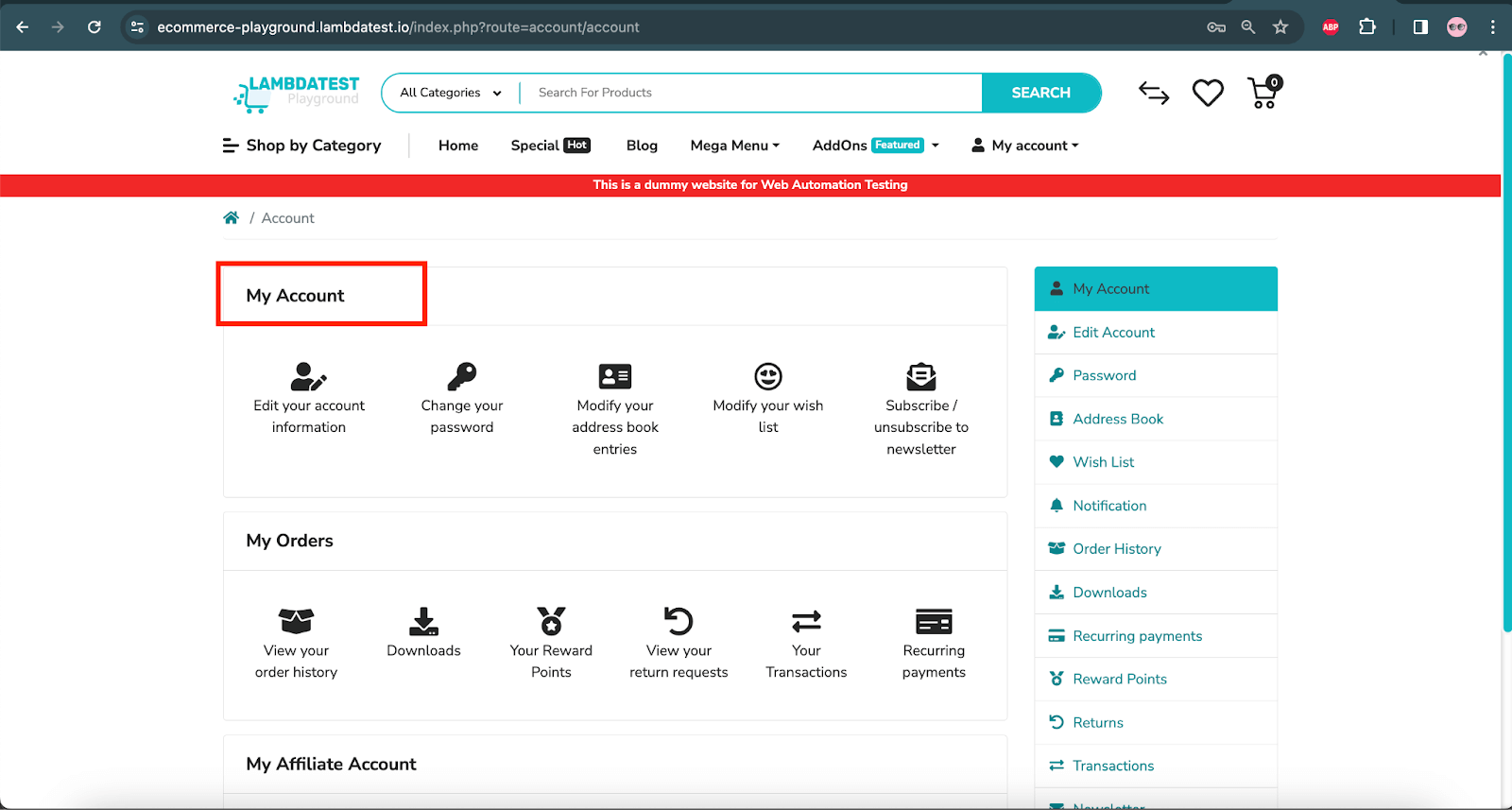
Task: Open Downloads in the sidebar
Action: click(x=1156, y=593)
